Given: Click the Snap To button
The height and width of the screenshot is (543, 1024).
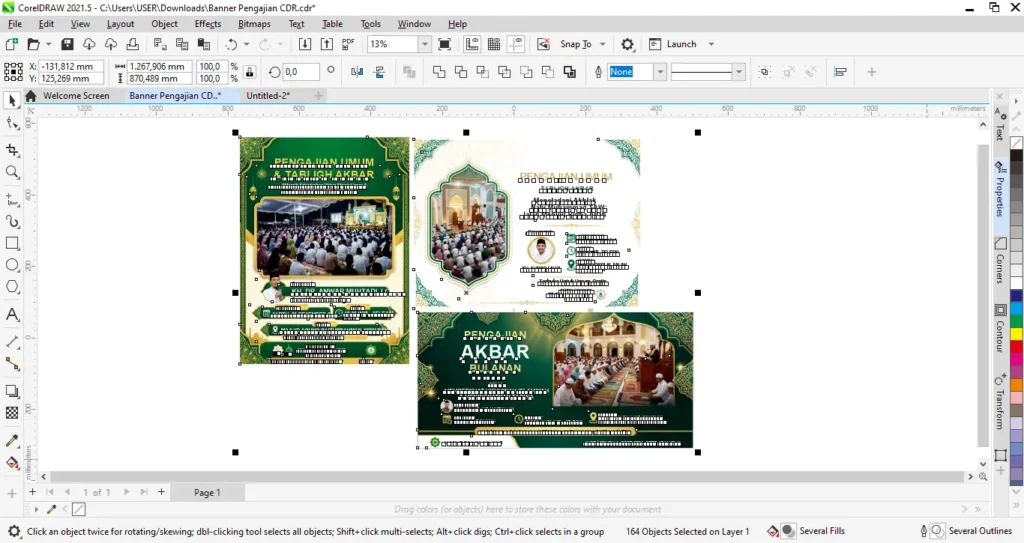Looking at the screenshot, I should click(575, 44).
